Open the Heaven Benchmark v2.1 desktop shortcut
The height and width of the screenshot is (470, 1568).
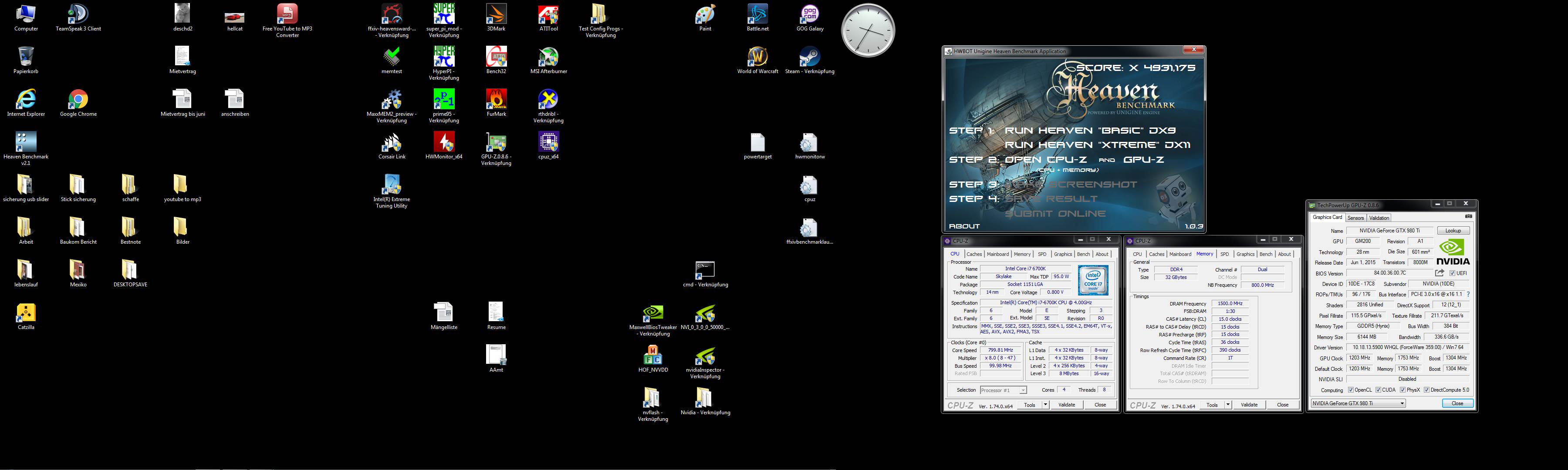(26, 148)
